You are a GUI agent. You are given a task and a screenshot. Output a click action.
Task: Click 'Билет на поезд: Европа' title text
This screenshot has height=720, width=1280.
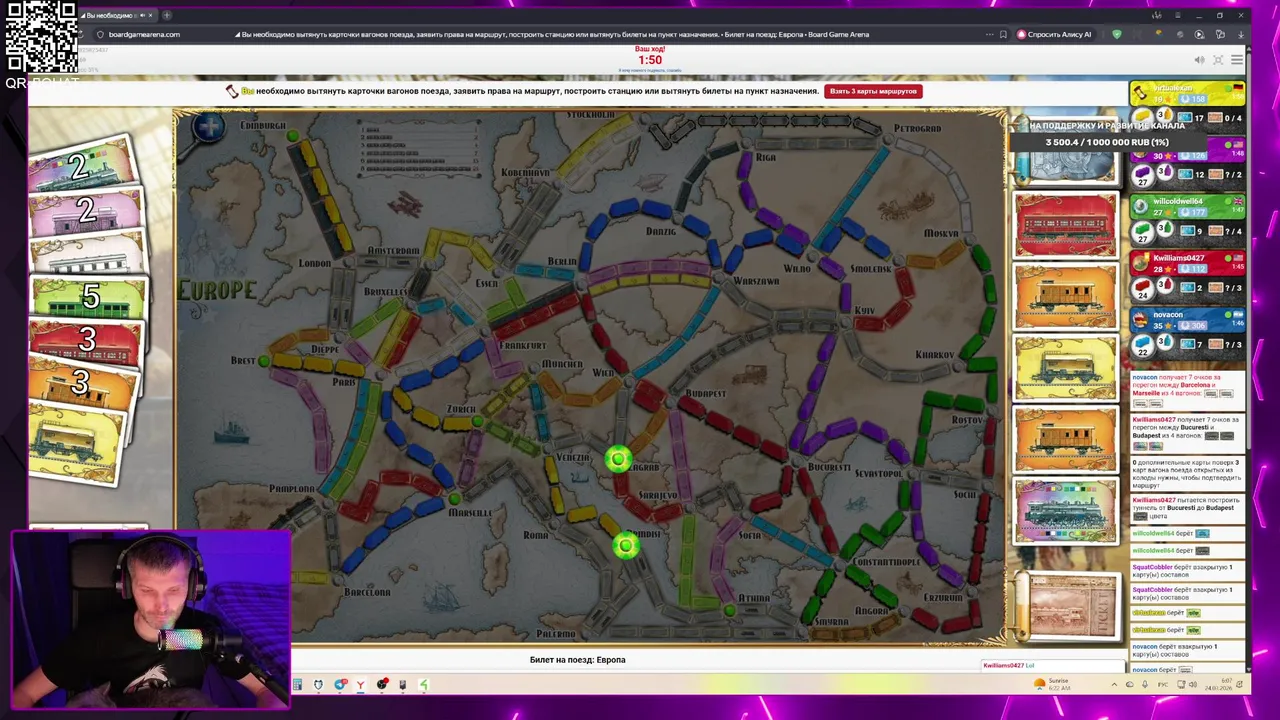tap(577, 660)
